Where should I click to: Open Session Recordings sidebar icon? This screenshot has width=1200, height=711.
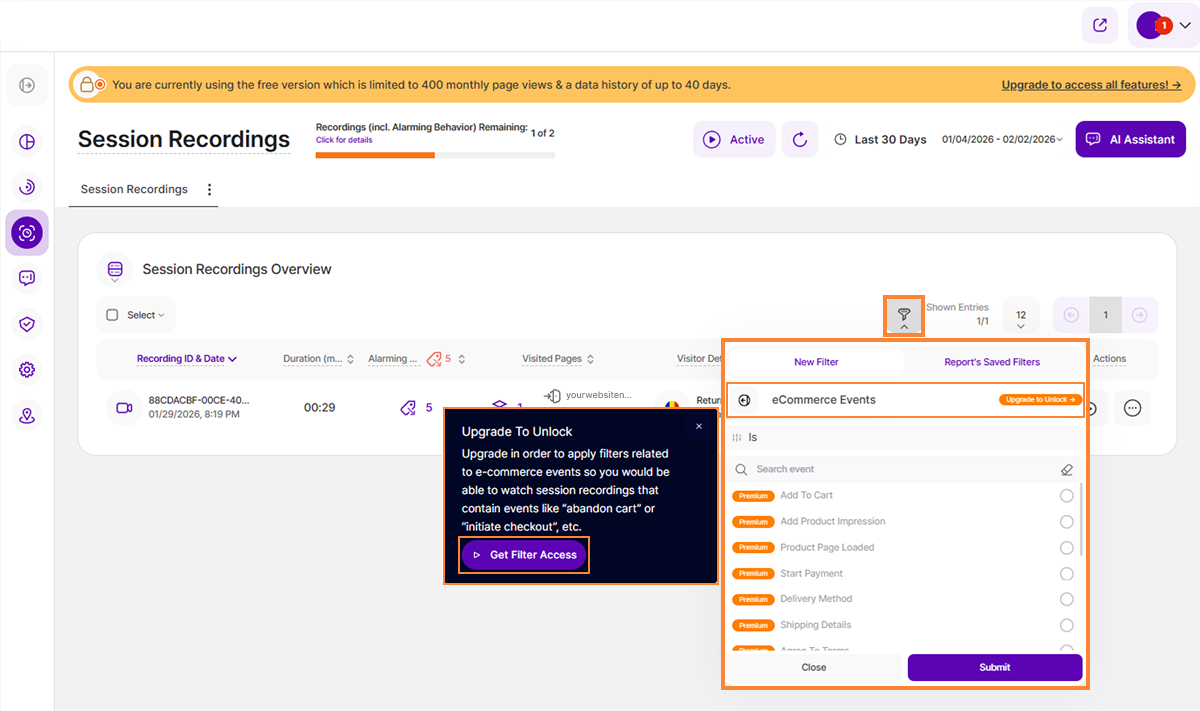pyautogui.click(x=27, y=233)
